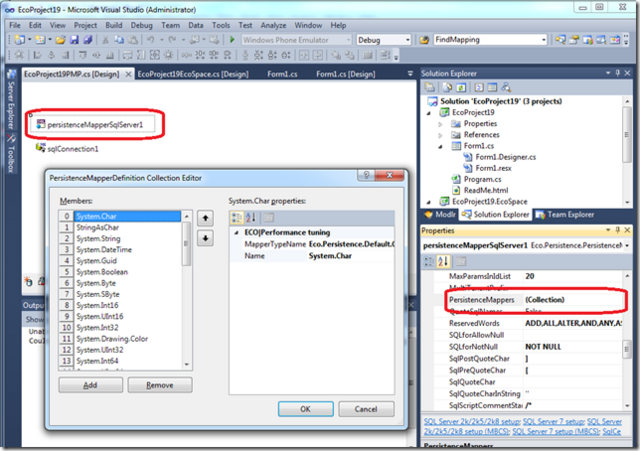Select the sqlConnection1 component

click(x=67, y=149)
